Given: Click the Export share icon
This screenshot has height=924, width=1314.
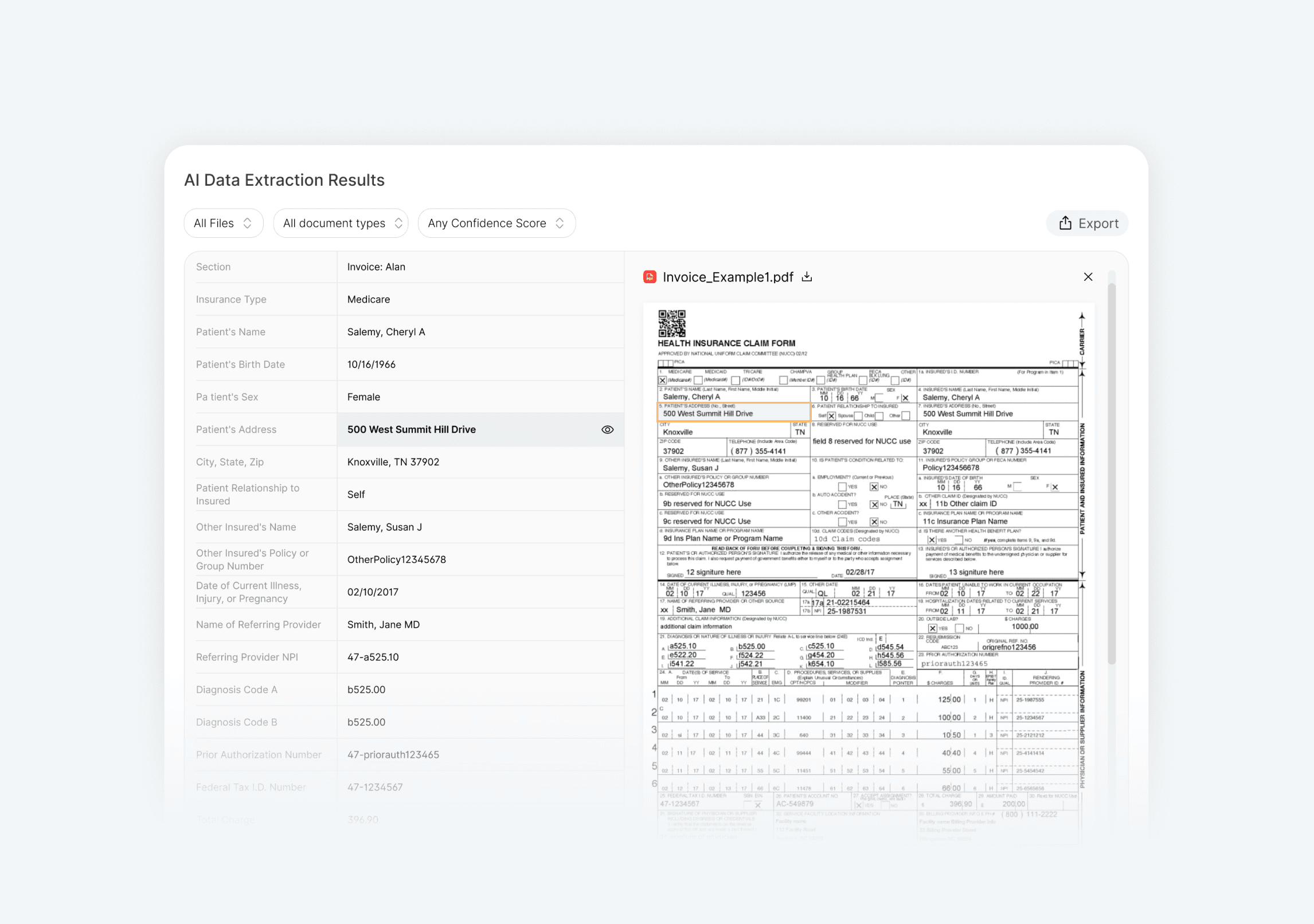Looking at the screenshot, I should (x=1065, y=223).
